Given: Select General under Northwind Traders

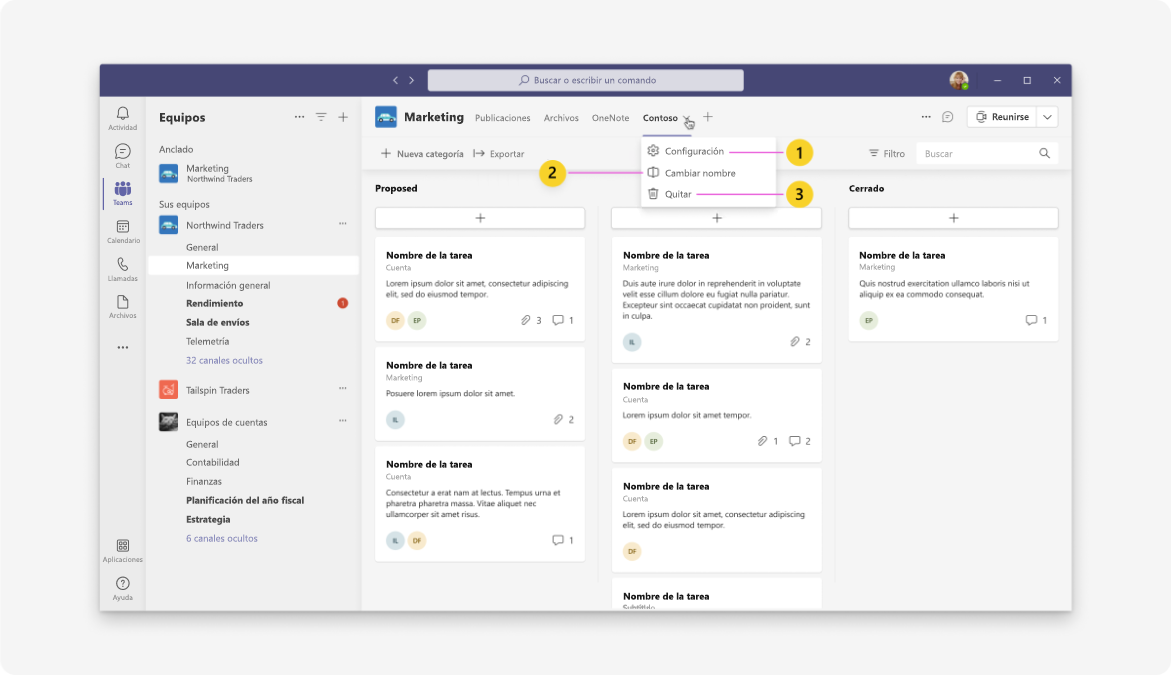Looking at the screenshot, I should [202, 247].
